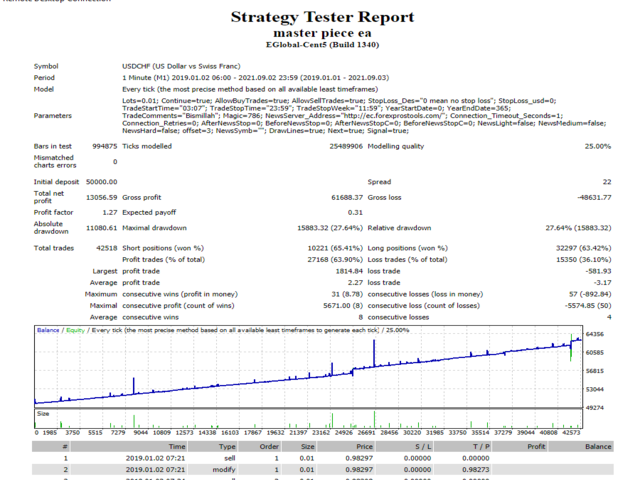Select the "modify" type cell in row 2
This screenshot has height=480, width=640.
[x=224, y=469]
